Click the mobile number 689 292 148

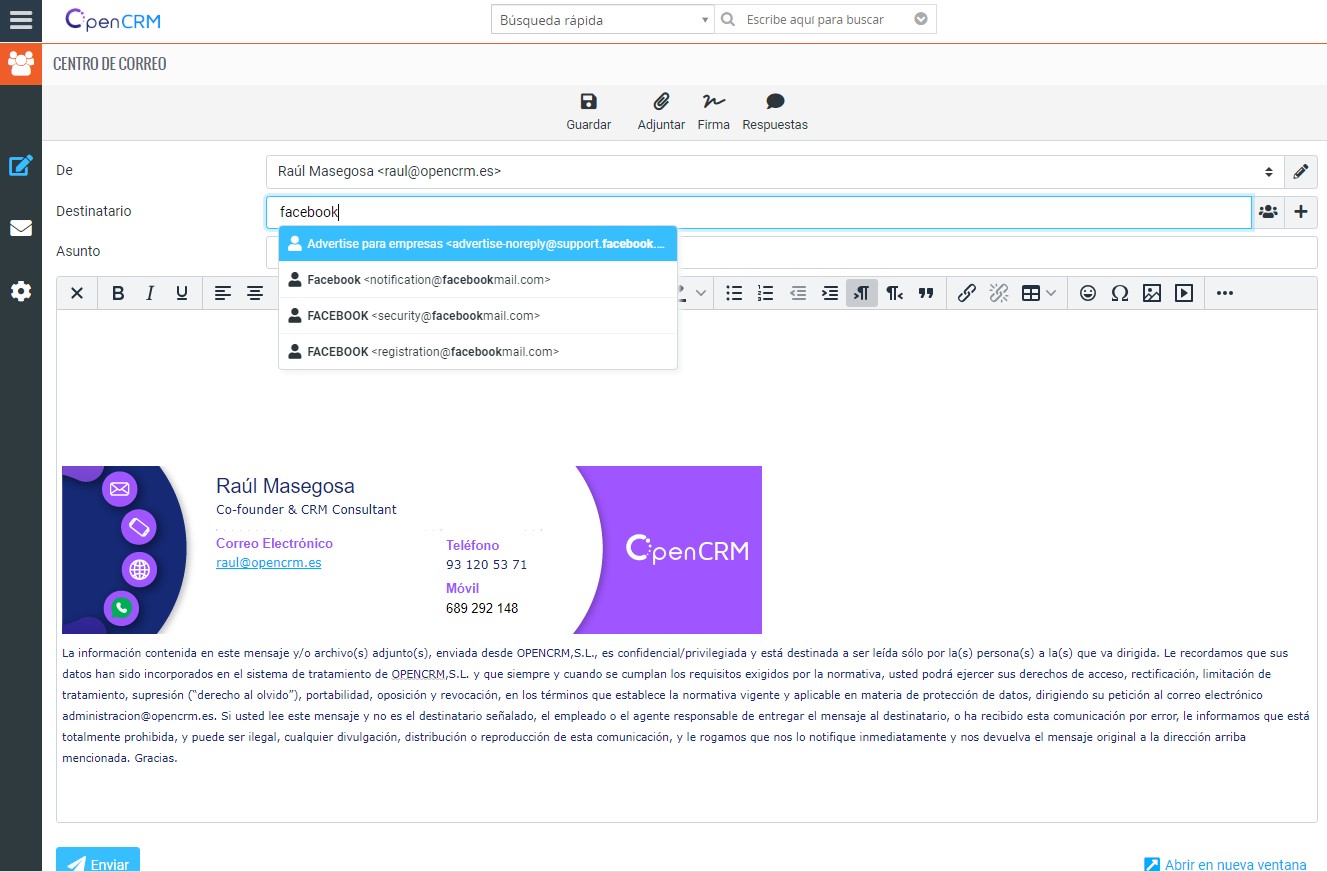pyautogui.click(x=482, y=608)
